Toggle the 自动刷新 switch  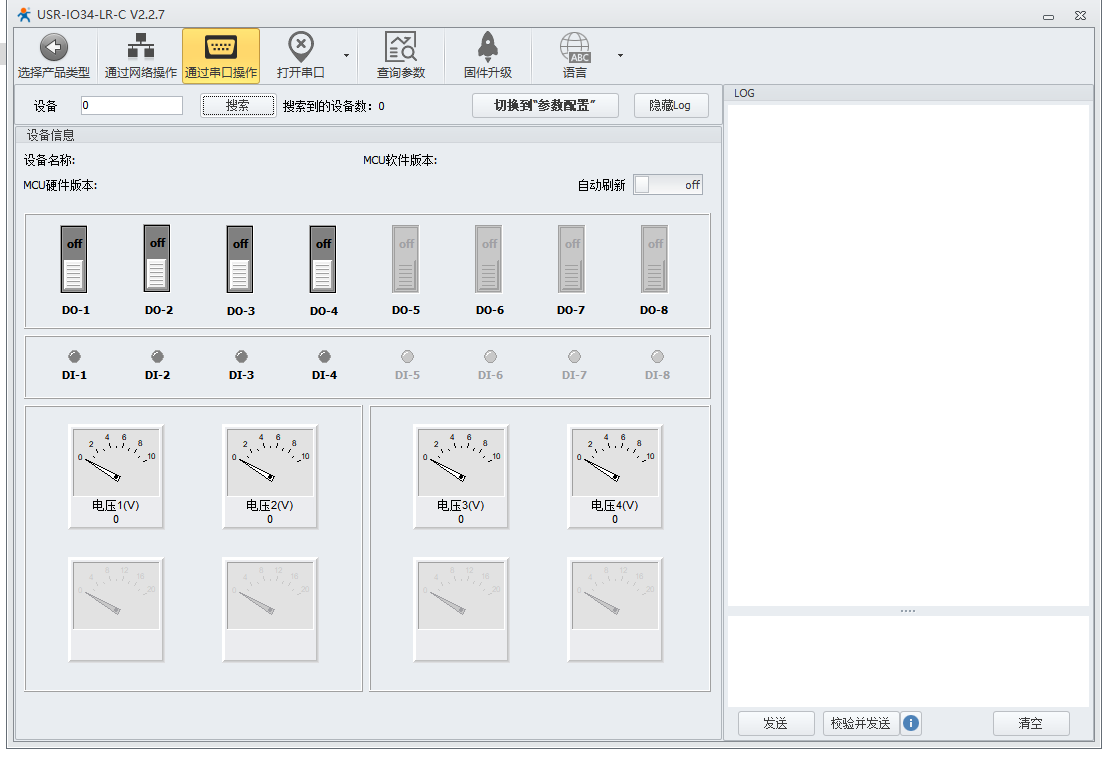coord(668,185)
